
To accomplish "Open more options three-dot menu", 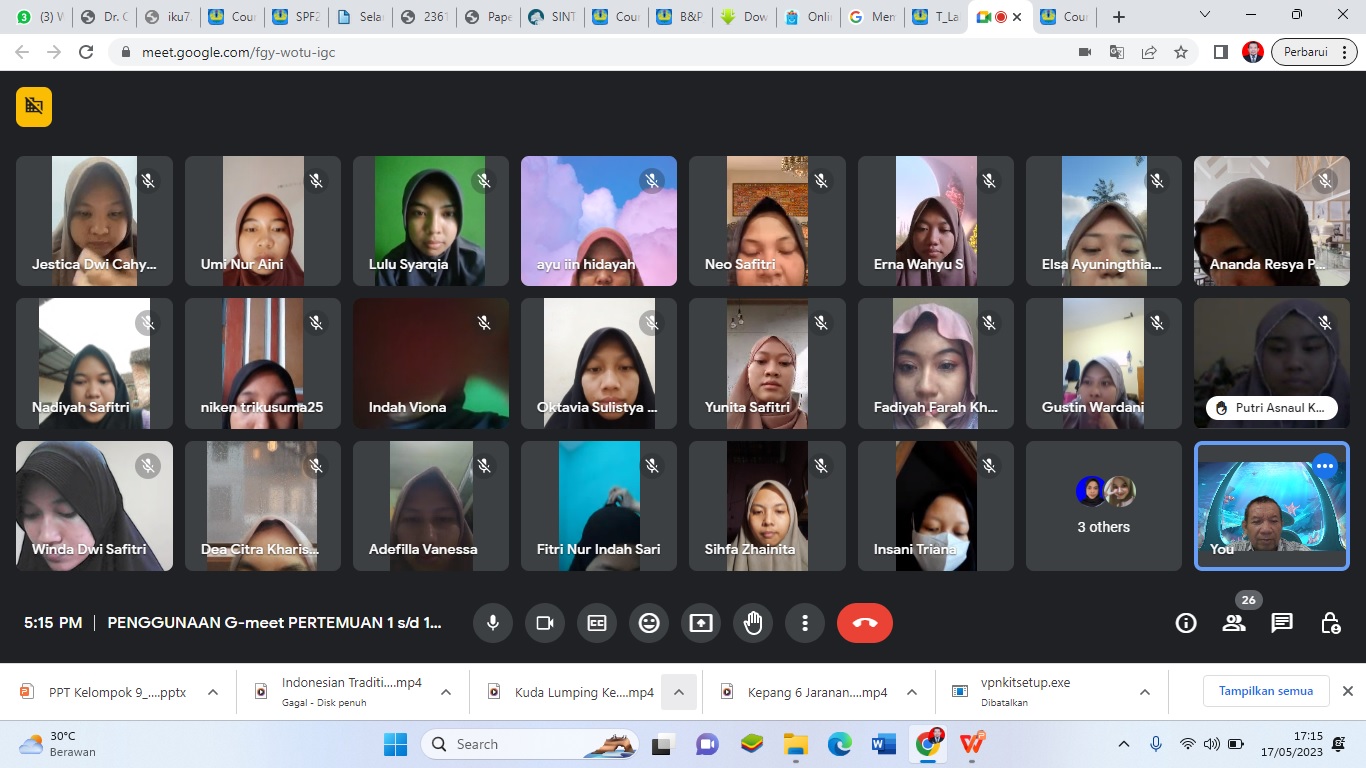I will pos(805,623).
